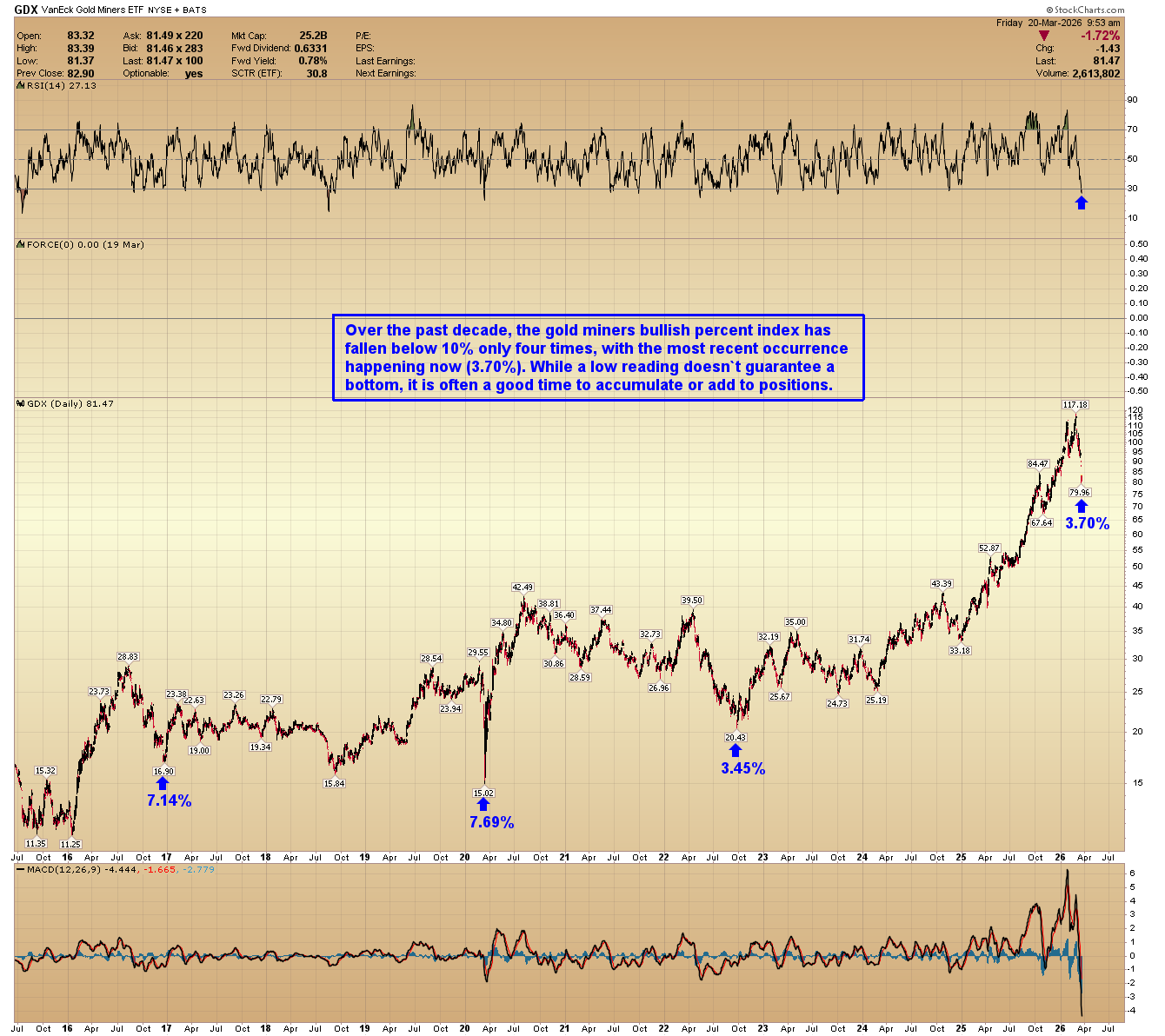Image resolution: width=1165 pixels, height=1036 pixels.
Task: Click the 'EPS:' label
Action: tap(364, 48)
